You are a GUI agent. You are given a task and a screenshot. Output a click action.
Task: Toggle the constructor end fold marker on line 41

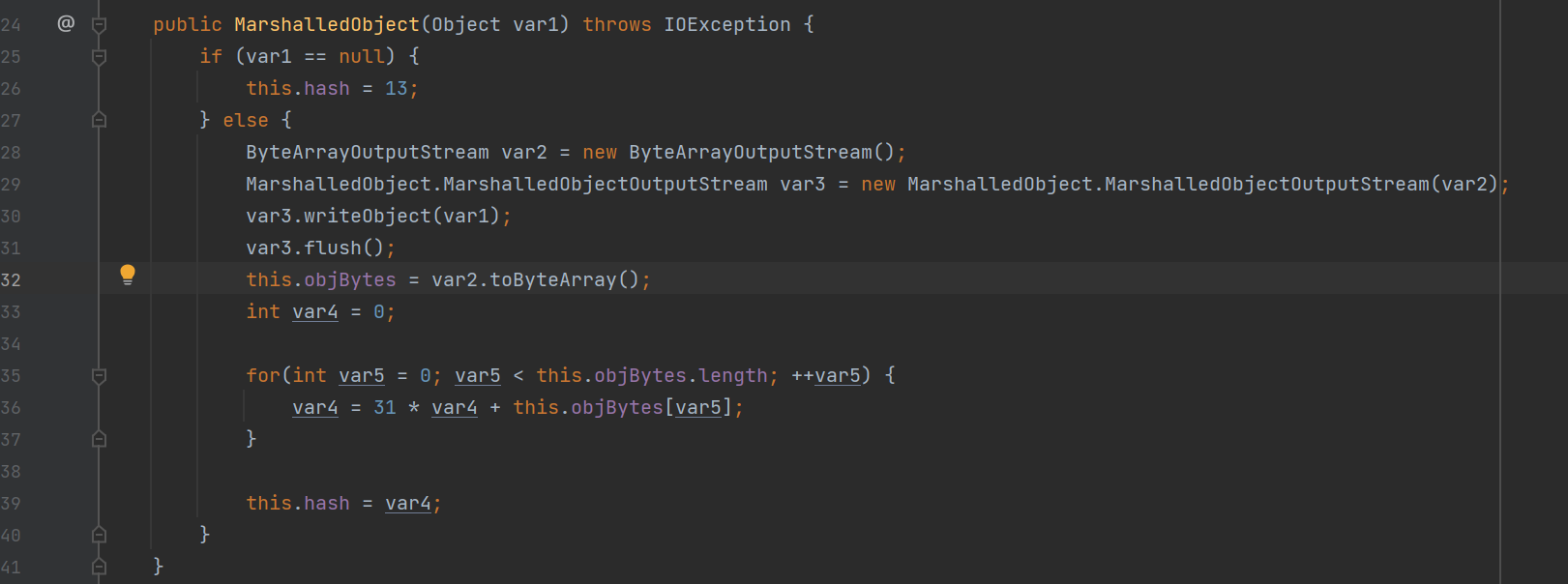(x=99, y=567)
